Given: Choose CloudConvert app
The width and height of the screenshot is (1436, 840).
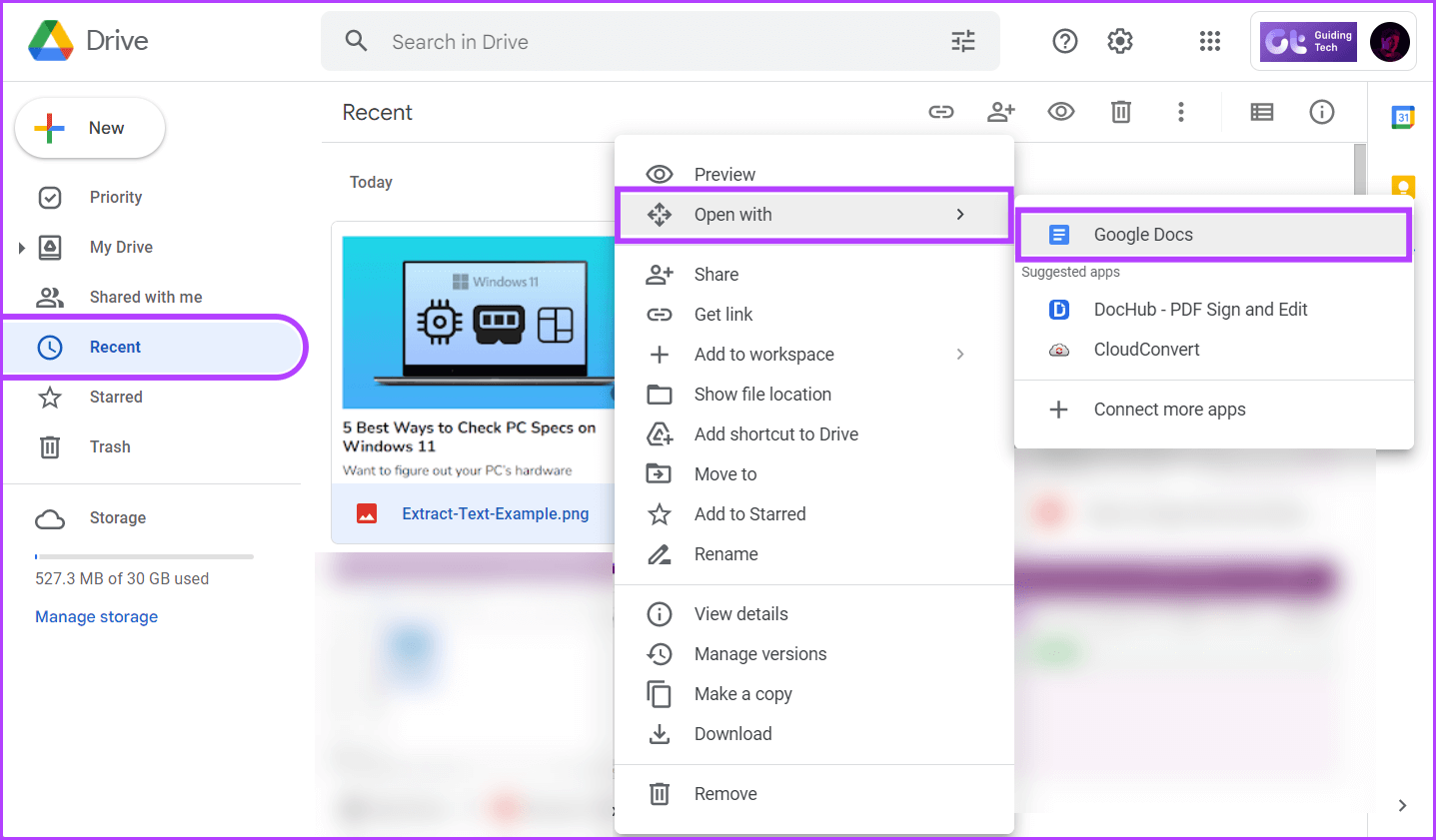Looking at the screenshot, I should (1214, 350).
